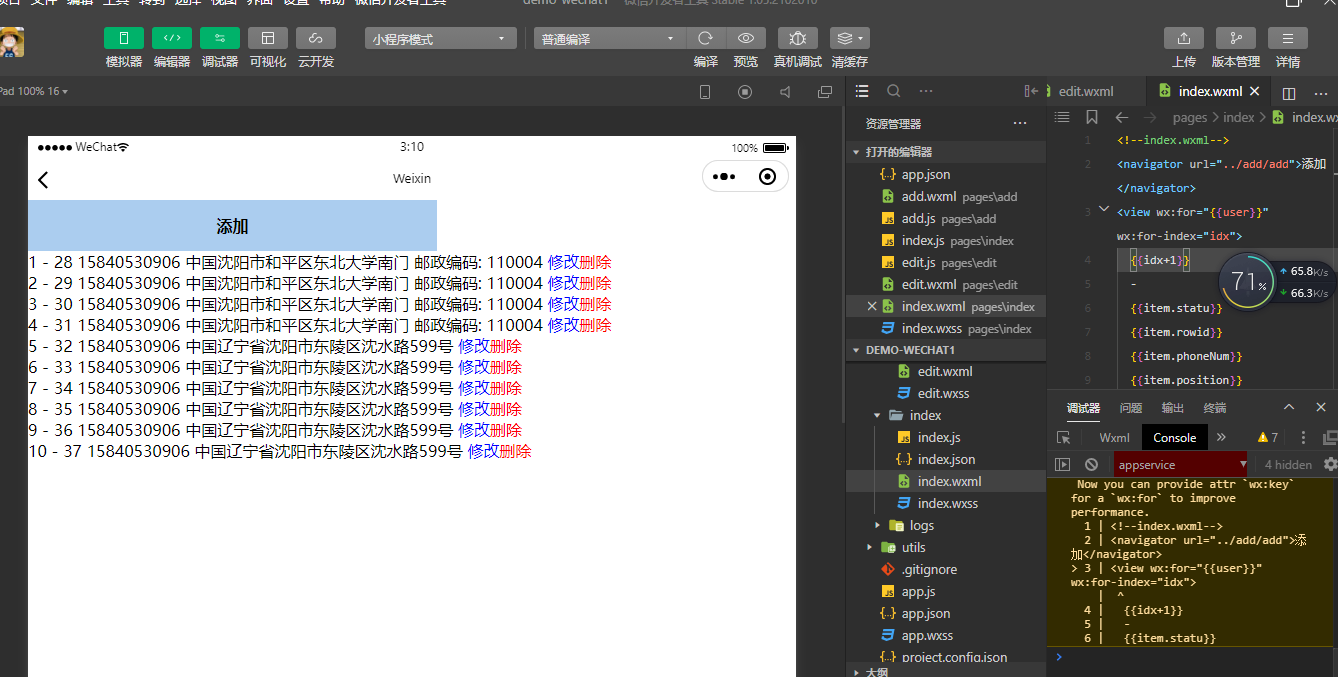
Task: Open index.wxss under the index folder
Action: click(947, 503)
